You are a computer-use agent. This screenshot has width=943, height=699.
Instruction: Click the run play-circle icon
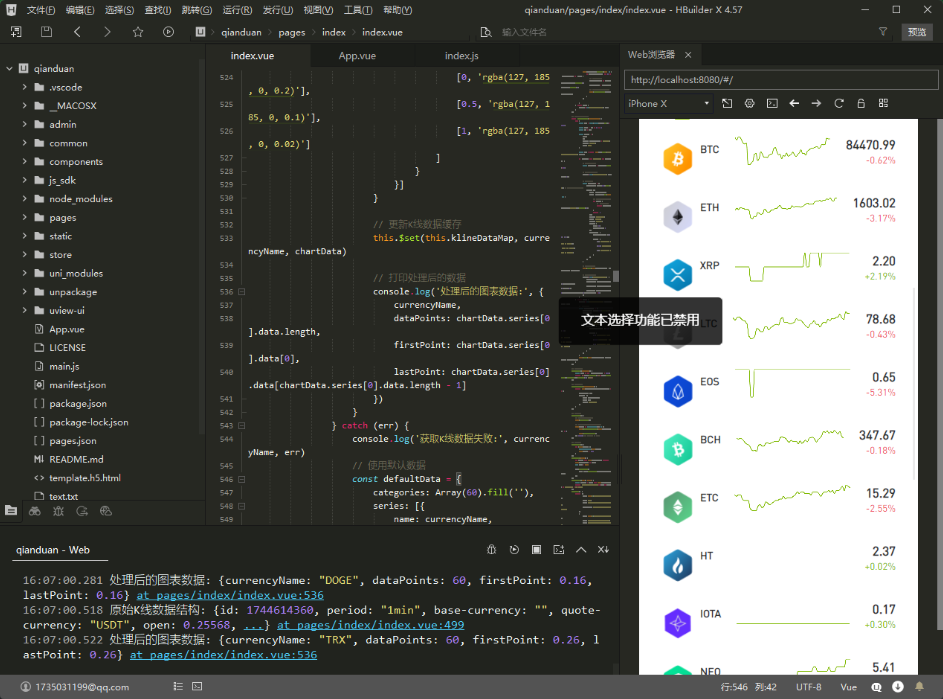pos(168,32)
